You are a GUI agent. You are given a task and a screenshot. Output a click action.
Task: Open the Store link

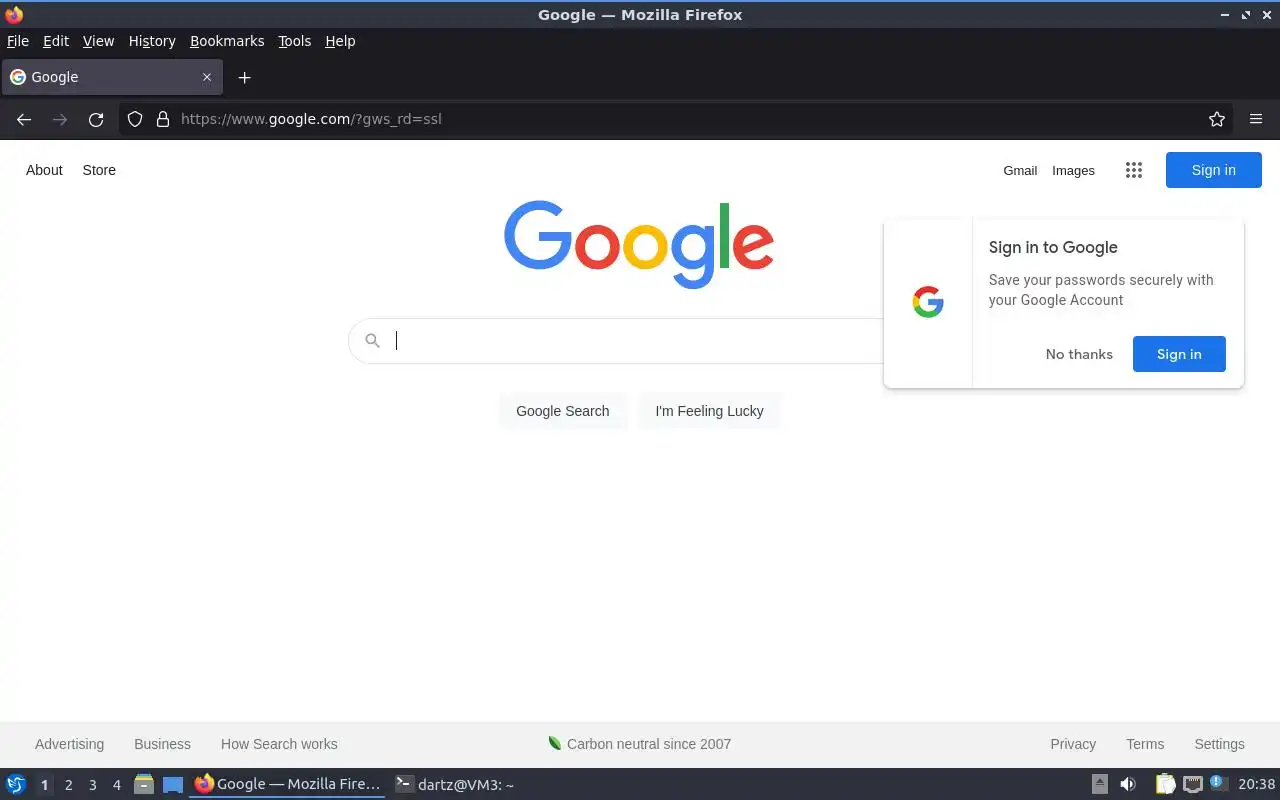coord(99,170)
